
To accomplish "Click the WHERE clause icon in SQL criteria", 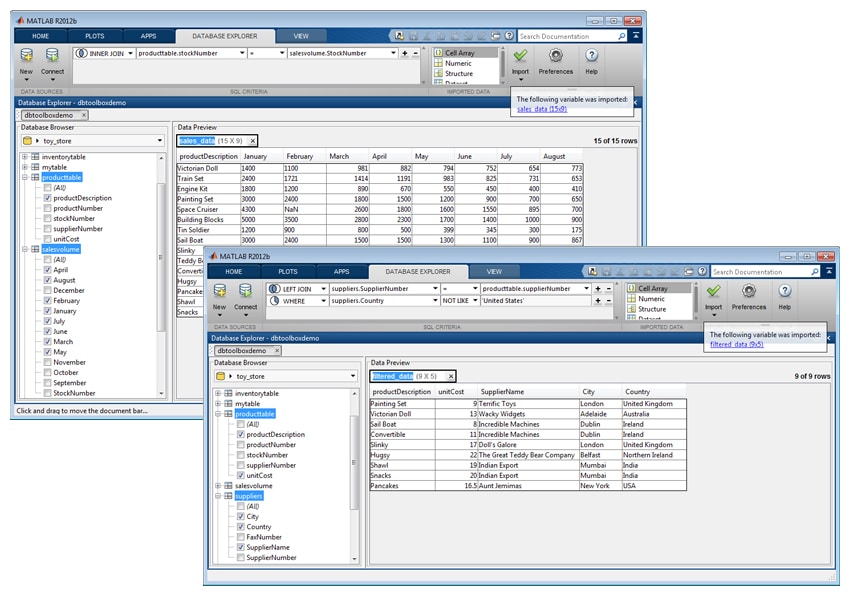I will (x=274, y=300).
